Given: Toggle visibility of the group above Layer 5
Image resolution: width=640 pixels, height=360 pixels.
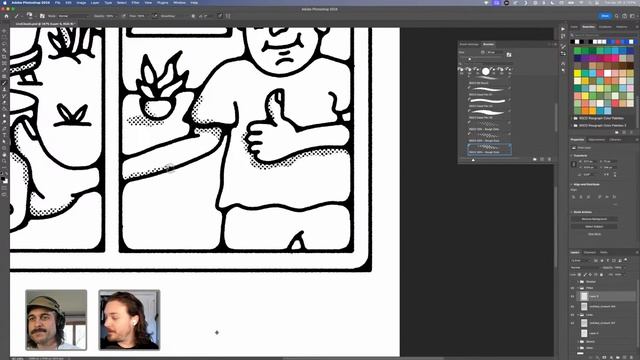Looking at the screenshot, I should coord(572,288).
